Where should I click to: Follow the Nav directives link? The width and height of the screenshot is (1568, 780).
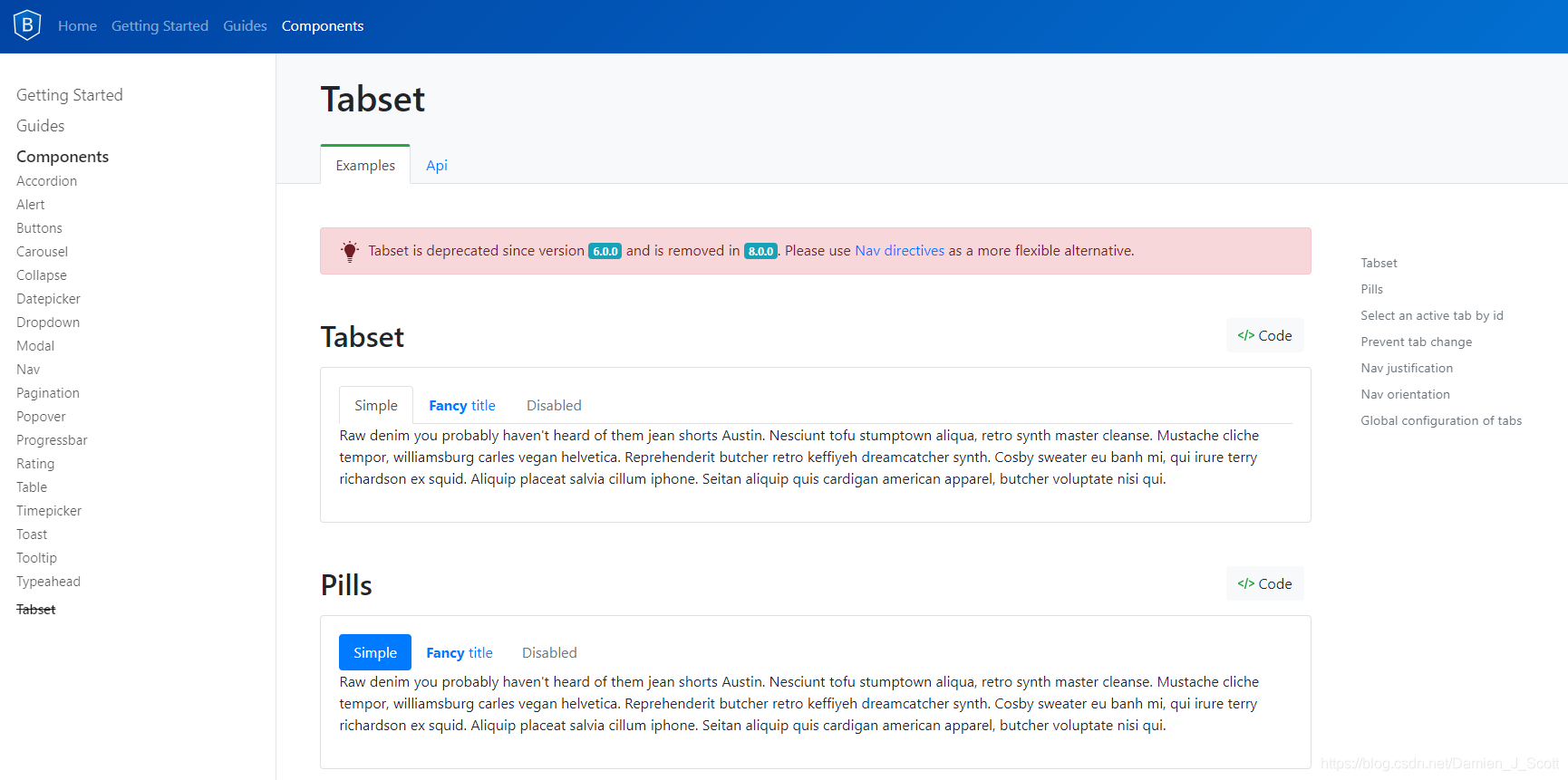[x=899, y=251]
